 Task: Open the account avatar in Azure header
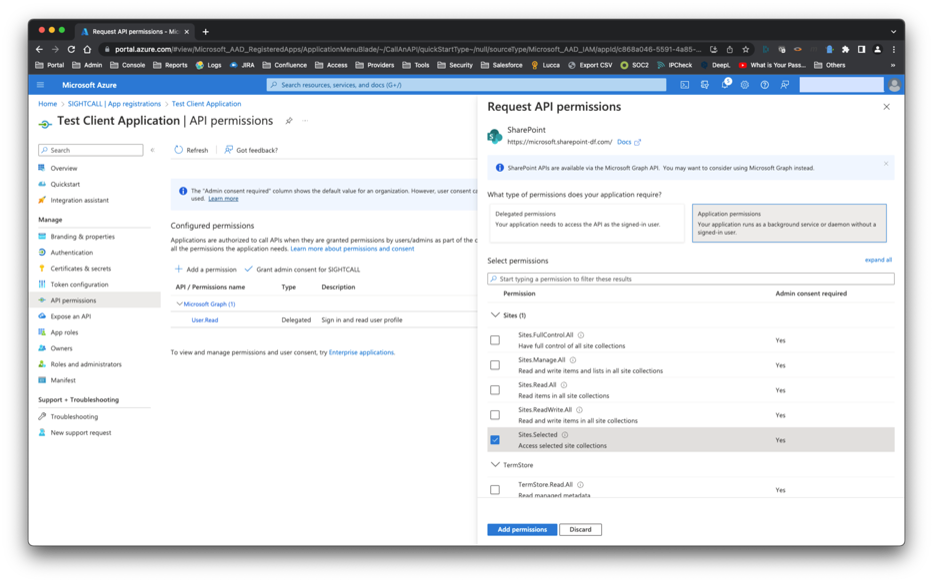(x=894, y=85)
